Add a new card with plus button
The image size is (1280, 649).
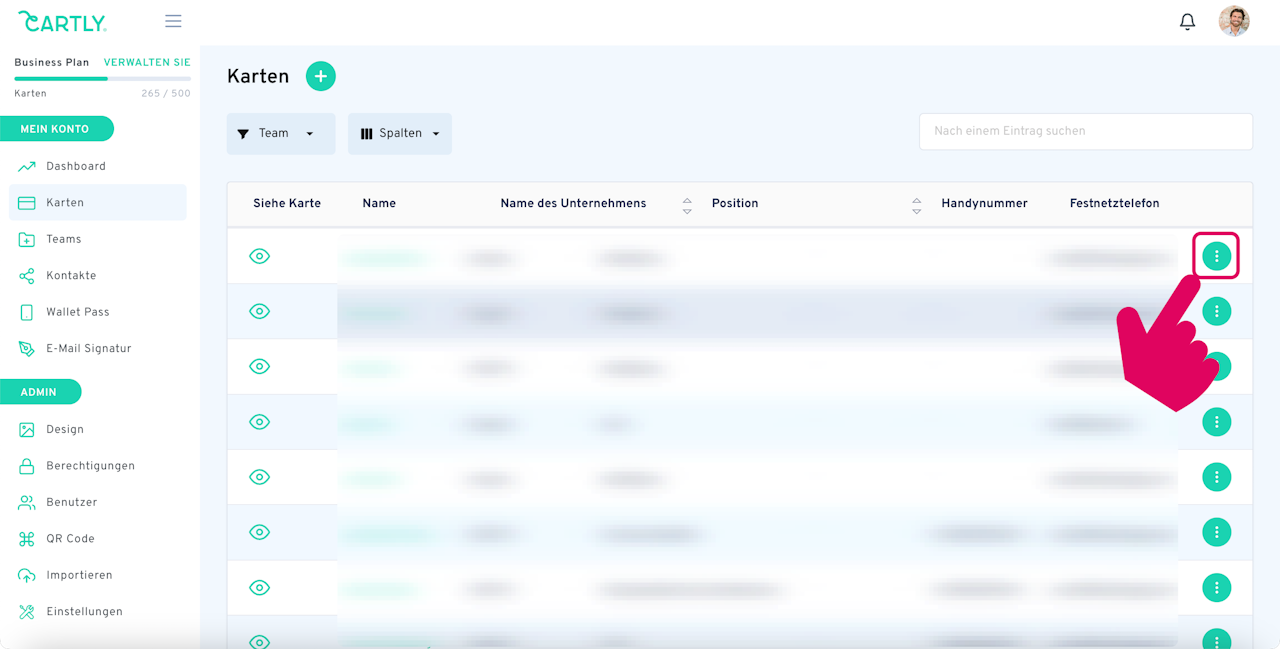click(321, 76)
